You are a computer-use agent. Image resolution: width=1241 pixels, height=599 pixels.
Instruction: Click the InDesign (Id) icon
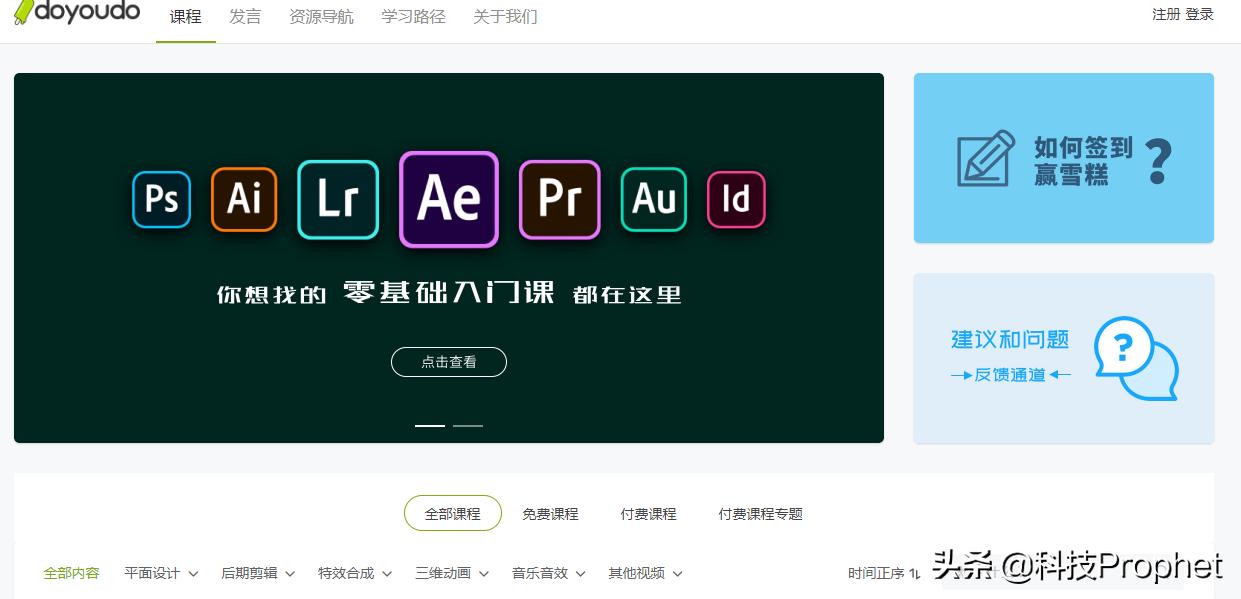[736, 199]
